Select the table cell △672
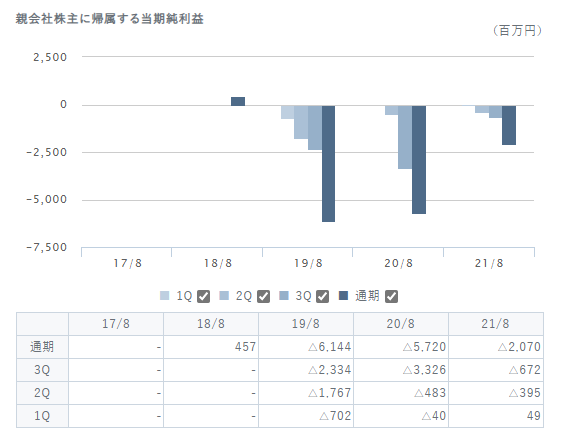 click(x=496, y=370)
